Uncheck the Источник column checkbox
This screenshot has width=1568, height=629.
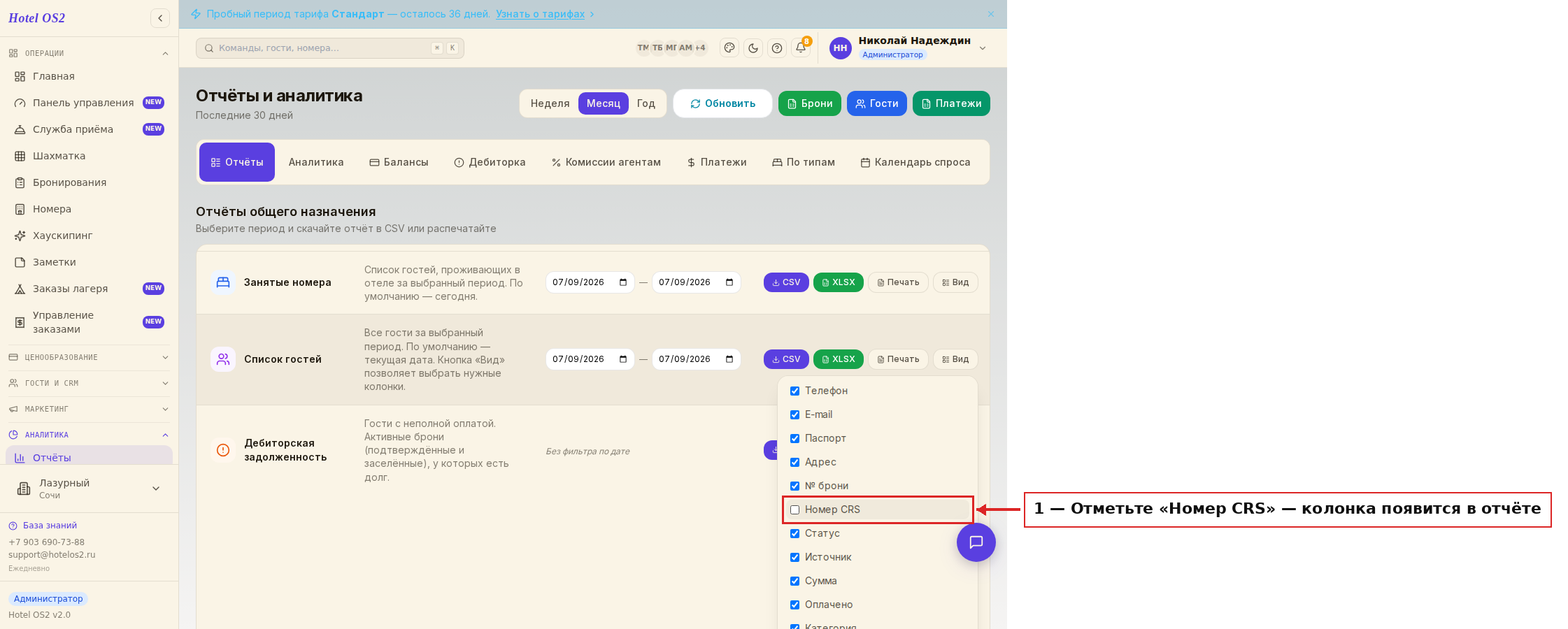[794, 557]
